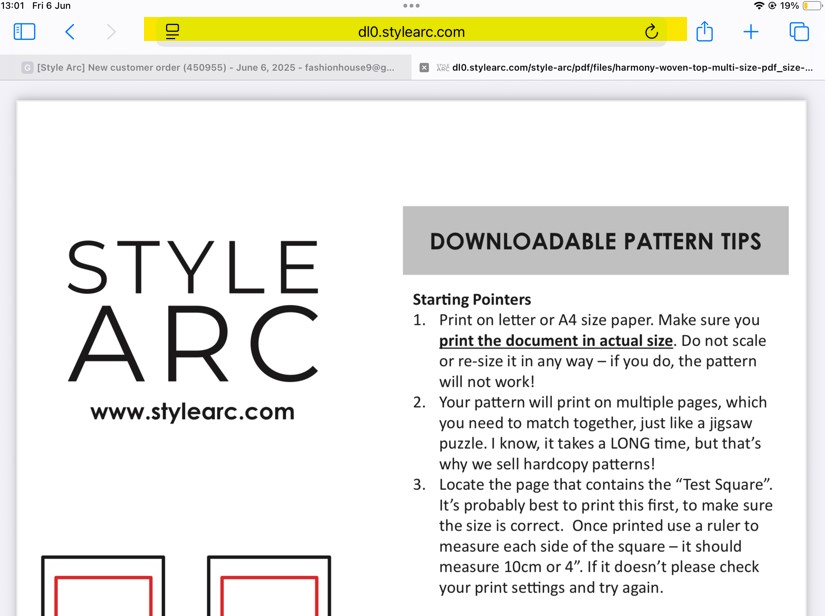Tap the Starting Pointers heading
The height and width of the screenshot is (616, 825).
tap(472, 299)
